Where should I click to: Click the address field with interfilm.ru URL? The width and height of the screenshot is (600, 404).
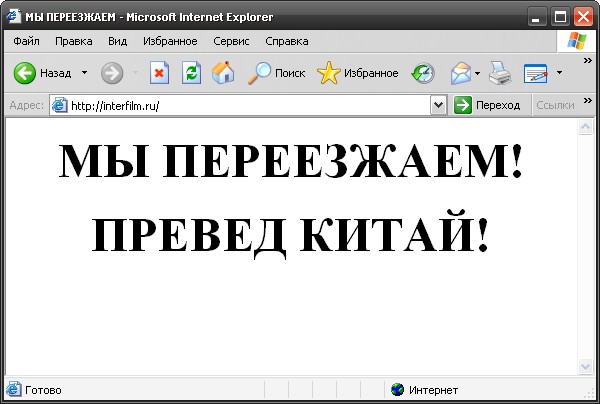click(x=249, y=105)
